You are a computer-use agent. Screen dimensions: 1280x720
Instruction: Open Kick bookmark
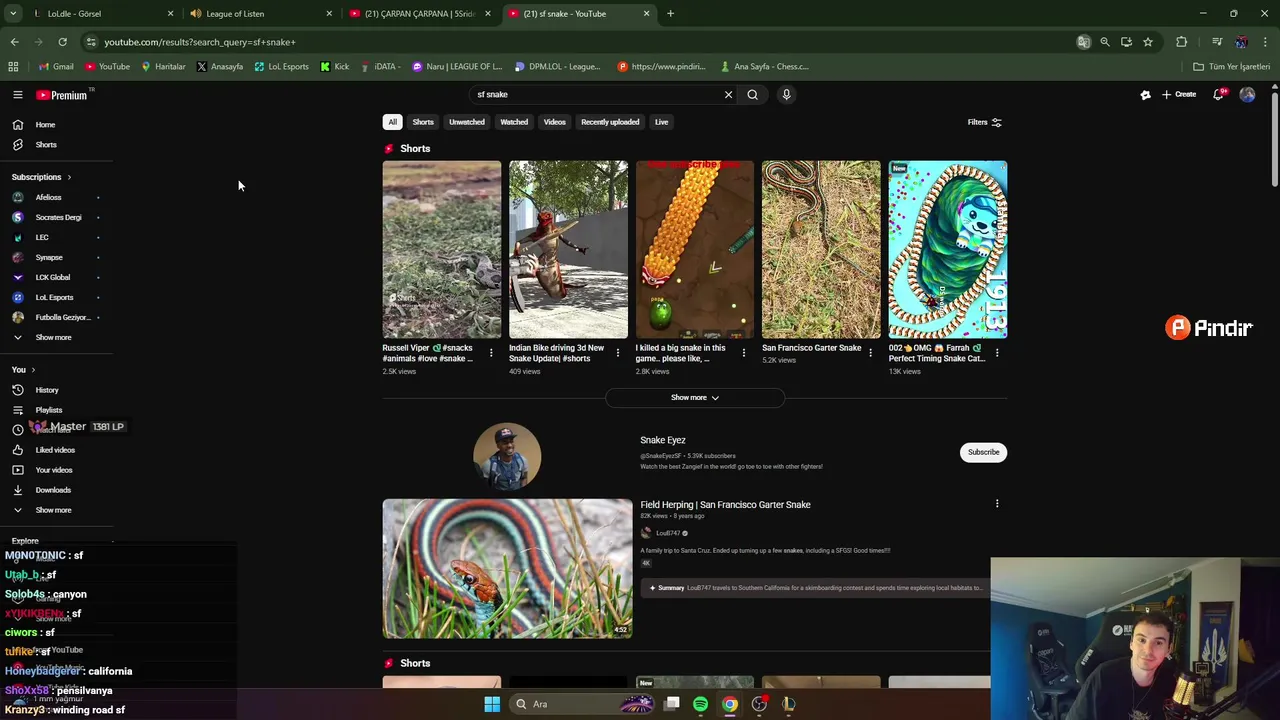click(335, 67)
